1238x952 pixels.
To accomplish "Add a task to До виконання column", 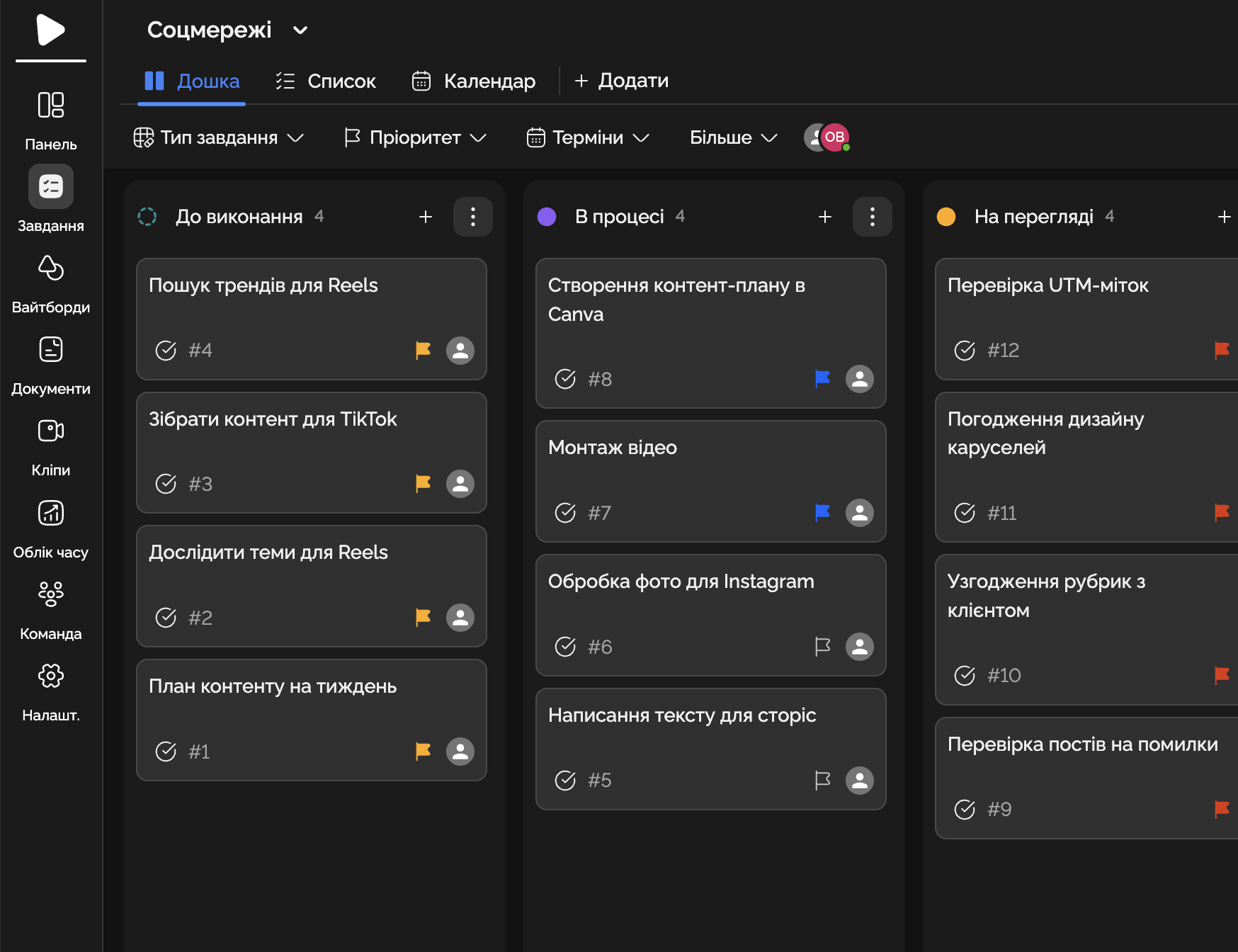I will click(426, 217).
